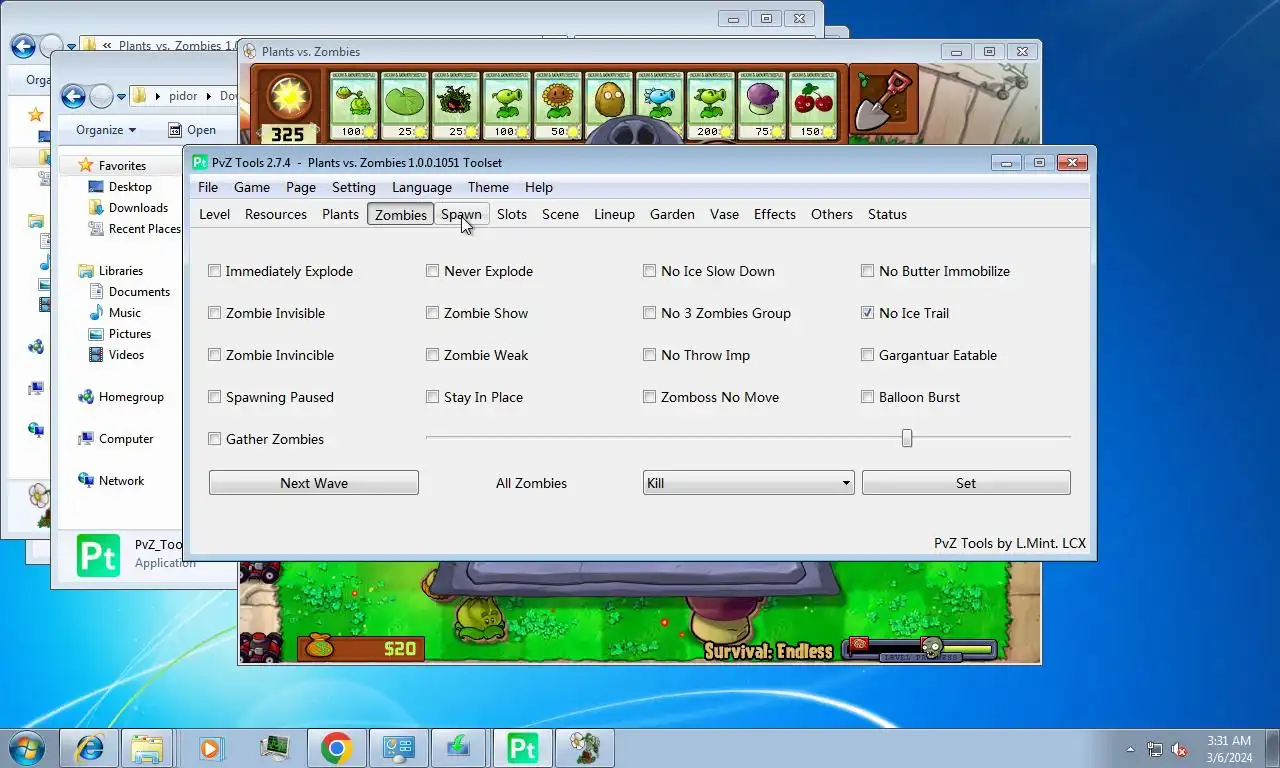Click the PvZ_Tools application Pt icon in Explorer
The width and height of the screenshot is (1280, 768).
pos(98,556)
